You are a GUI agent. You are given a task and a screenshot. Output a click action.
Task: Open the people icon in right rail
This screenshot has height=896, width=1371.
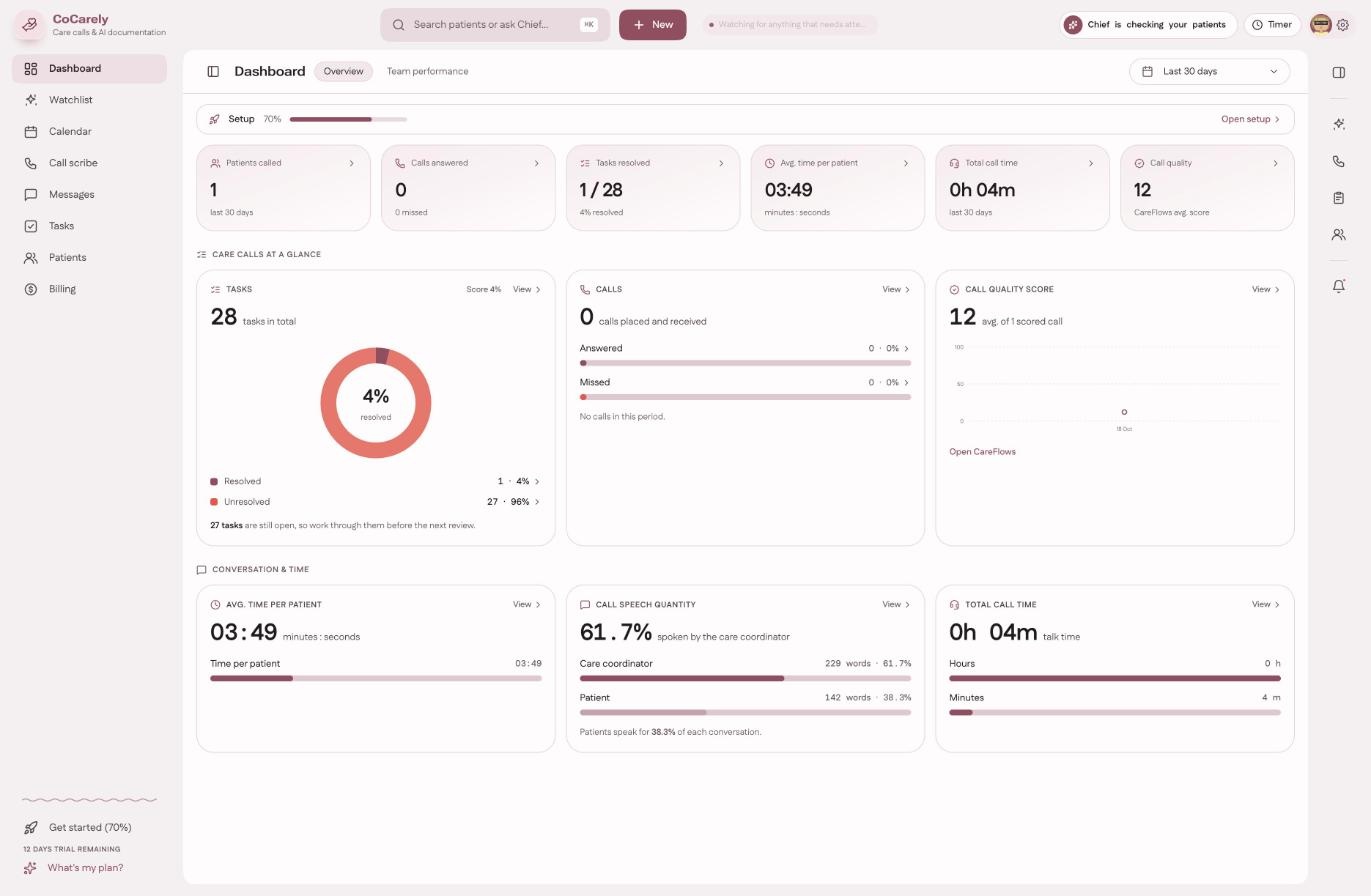(x=1339, y=235)
